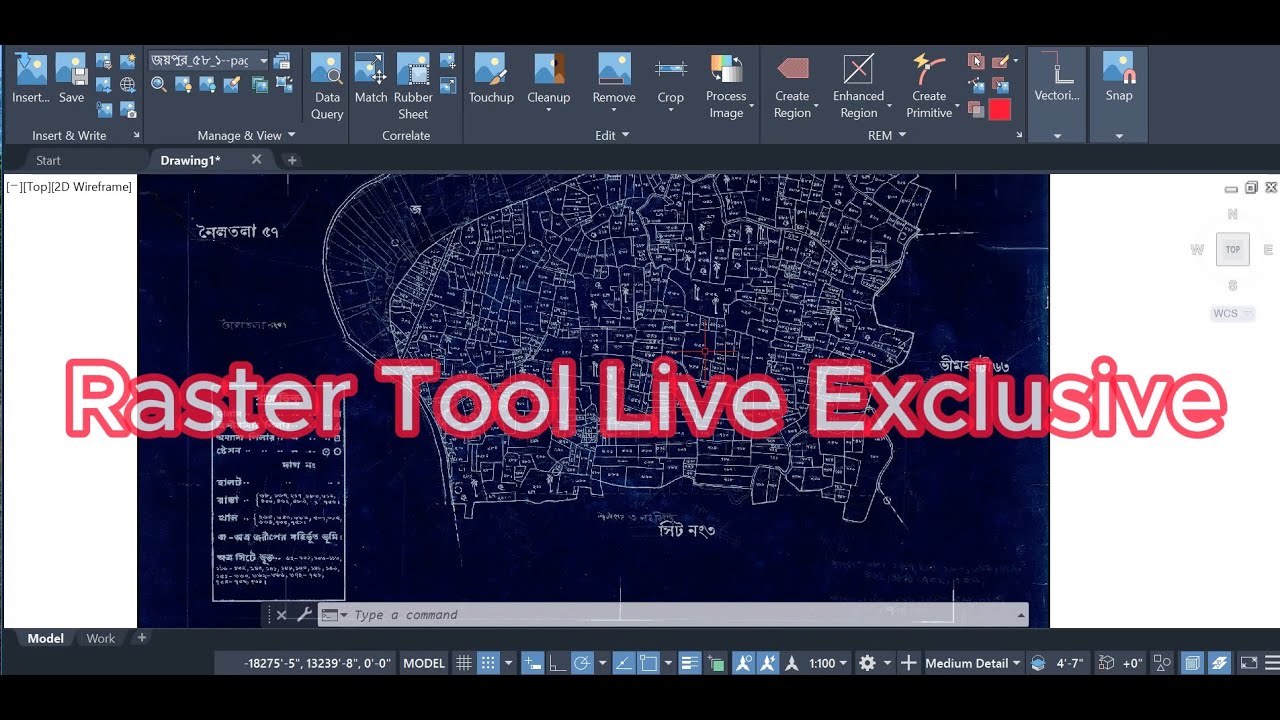Viewport: 1280px width, 720px height.
Task: Click the Create Region tool
Action: (x=793, y=86)
